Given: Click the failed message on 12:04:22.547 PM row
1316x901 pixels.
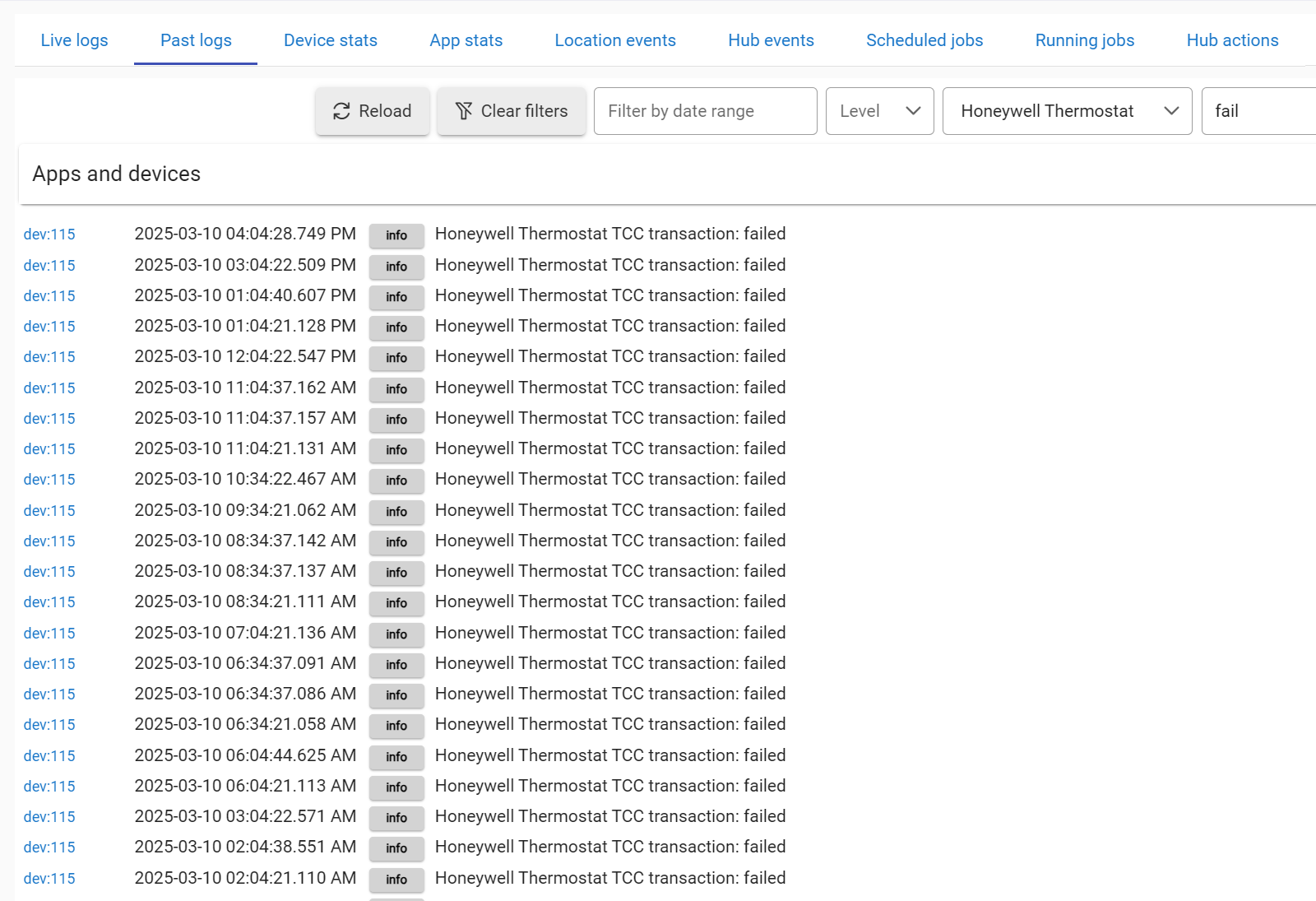Looking at the screenshot, I should pyautogui.click(x=610, y=356).
